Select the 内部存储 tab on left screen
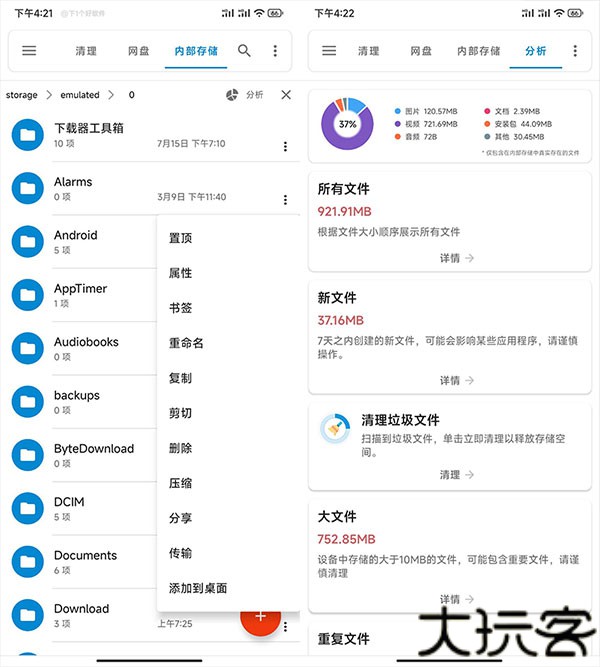 click(196, 51)
